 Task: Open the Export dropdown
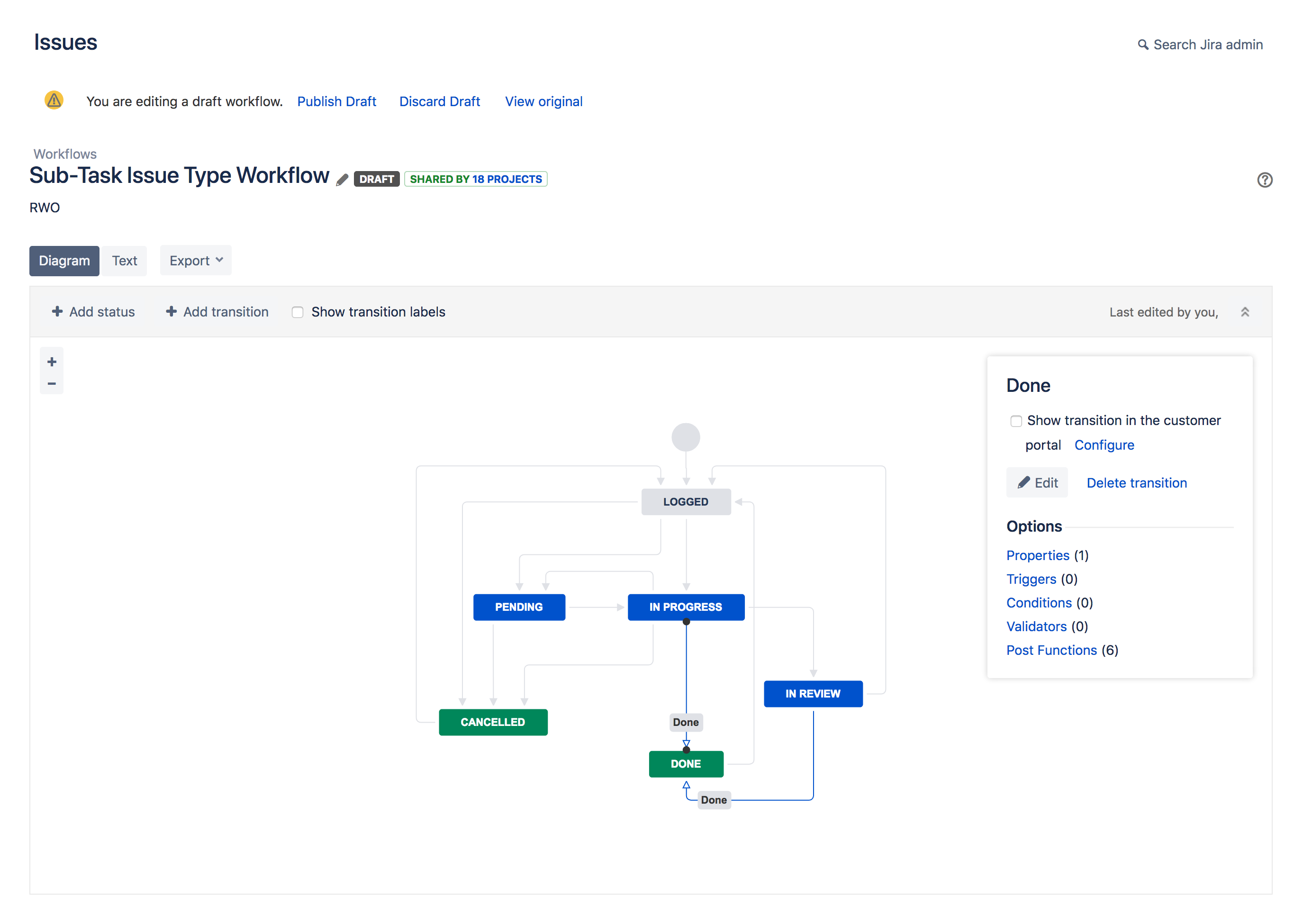pyautogui.click(x=196, y=261)
